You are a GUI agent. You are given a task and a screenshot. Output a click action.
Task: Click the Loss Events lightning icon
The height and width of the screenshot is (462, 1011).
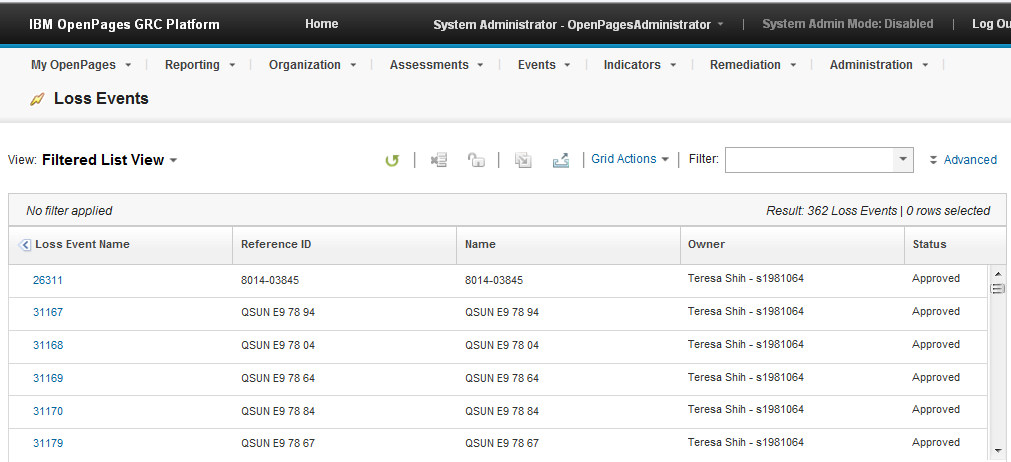click(38, 99)
